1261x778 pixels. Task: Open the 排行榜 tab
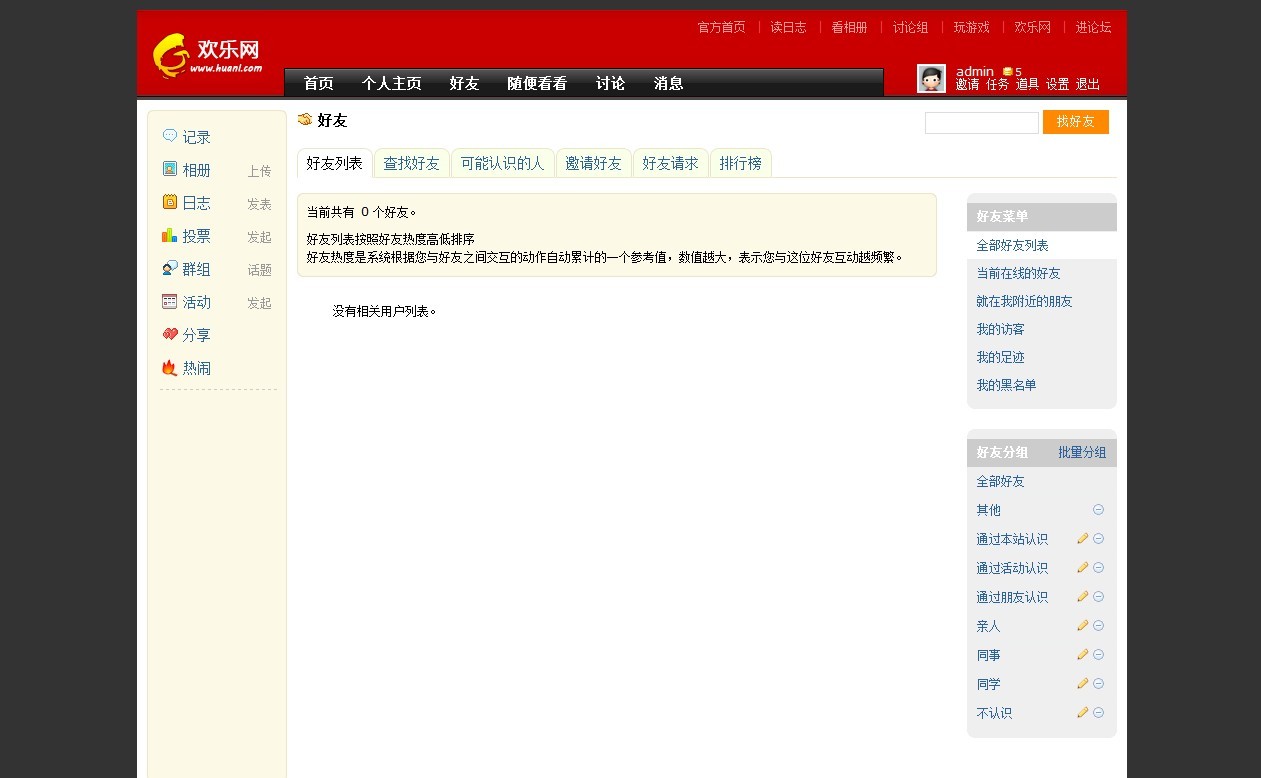(x=741, y=163)
